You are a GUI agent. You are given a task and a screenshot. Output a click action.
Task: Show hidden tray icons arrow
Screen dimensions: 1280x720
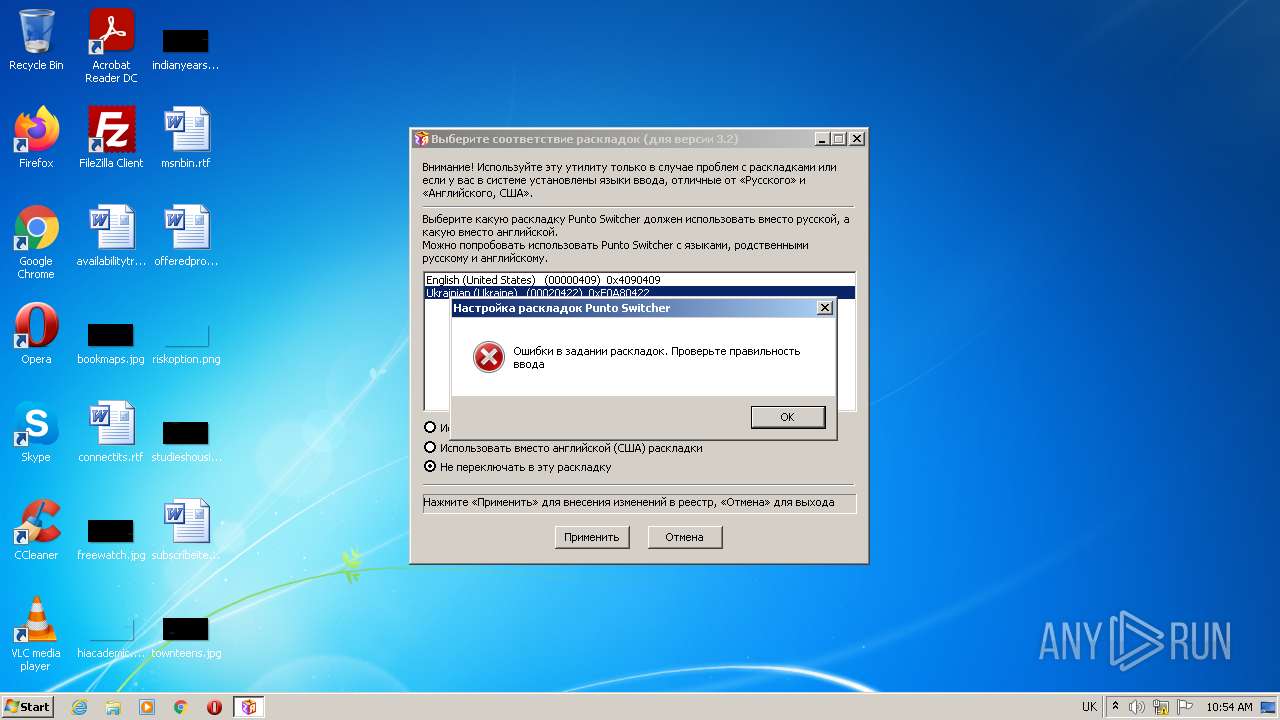pyautogui.click(x=1116, y=707)
